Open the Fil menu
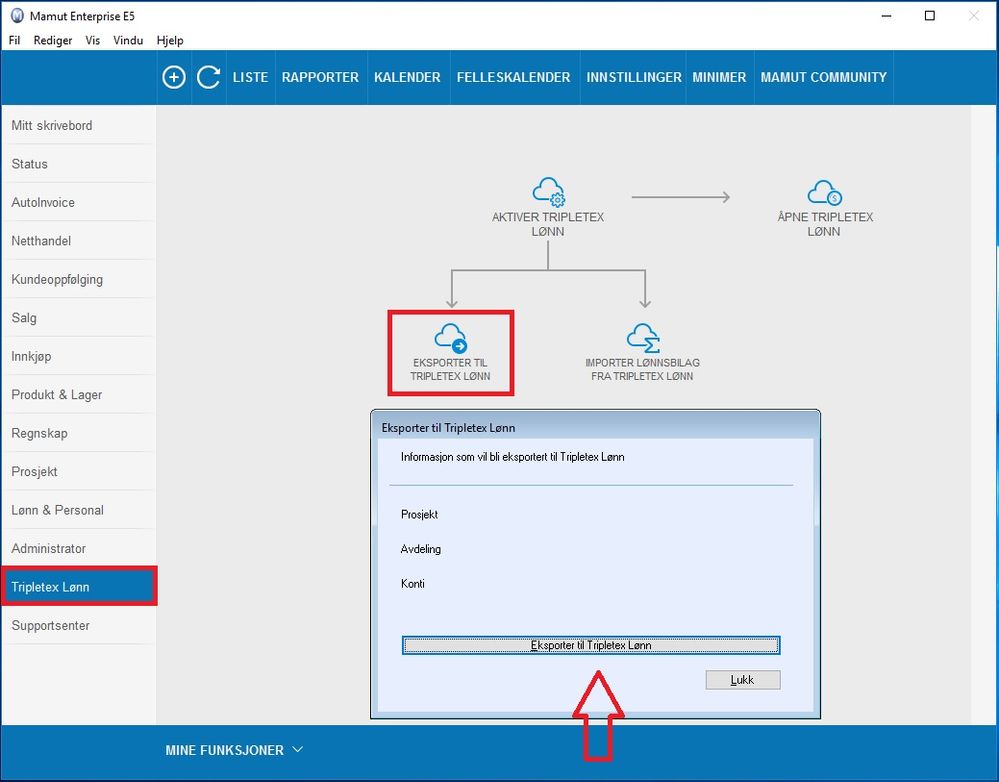The height and width of the screenshot is (782, 999). [x=14, y=40]
